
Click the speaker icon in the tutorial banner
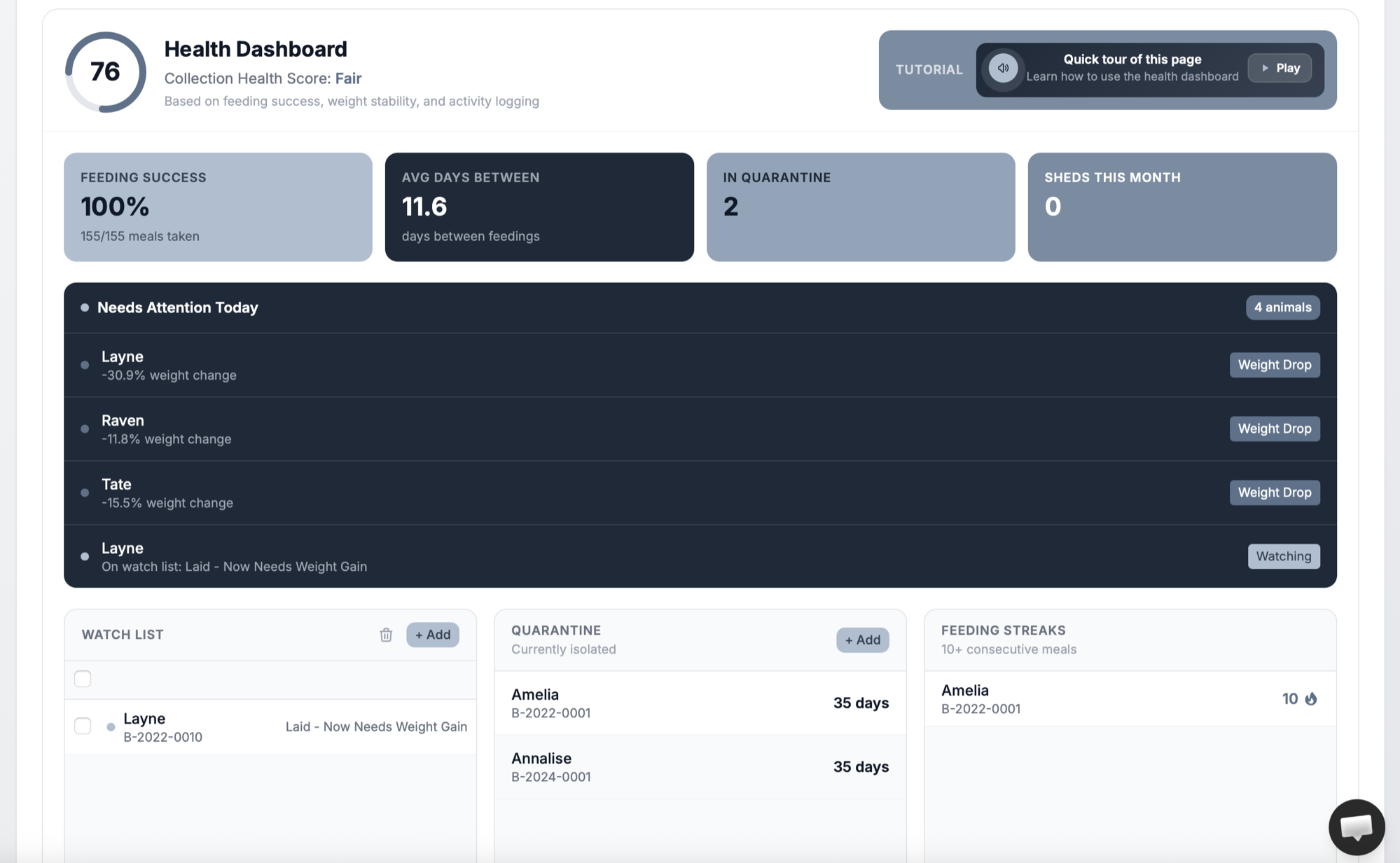pos(1003,68)
